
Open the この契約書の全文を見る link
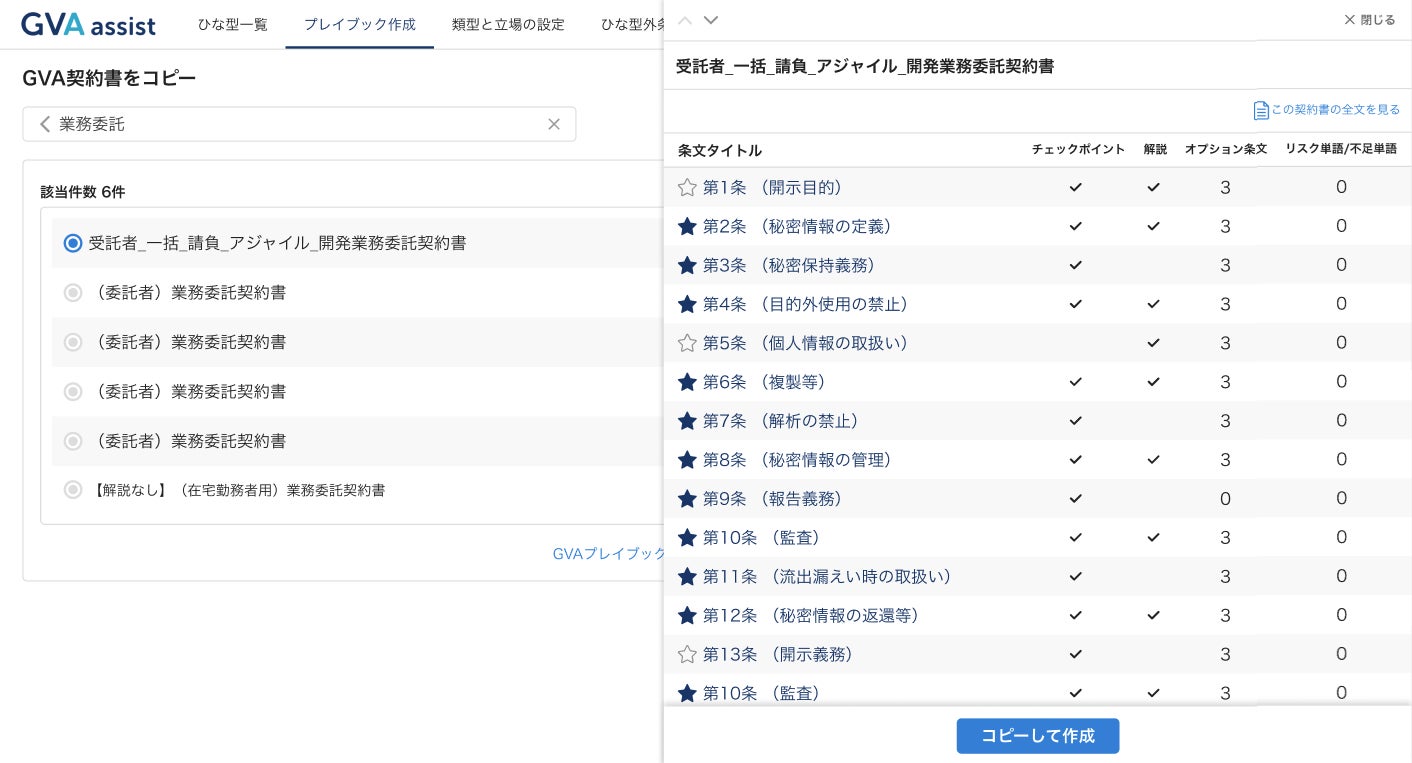tap(1335, 110)
